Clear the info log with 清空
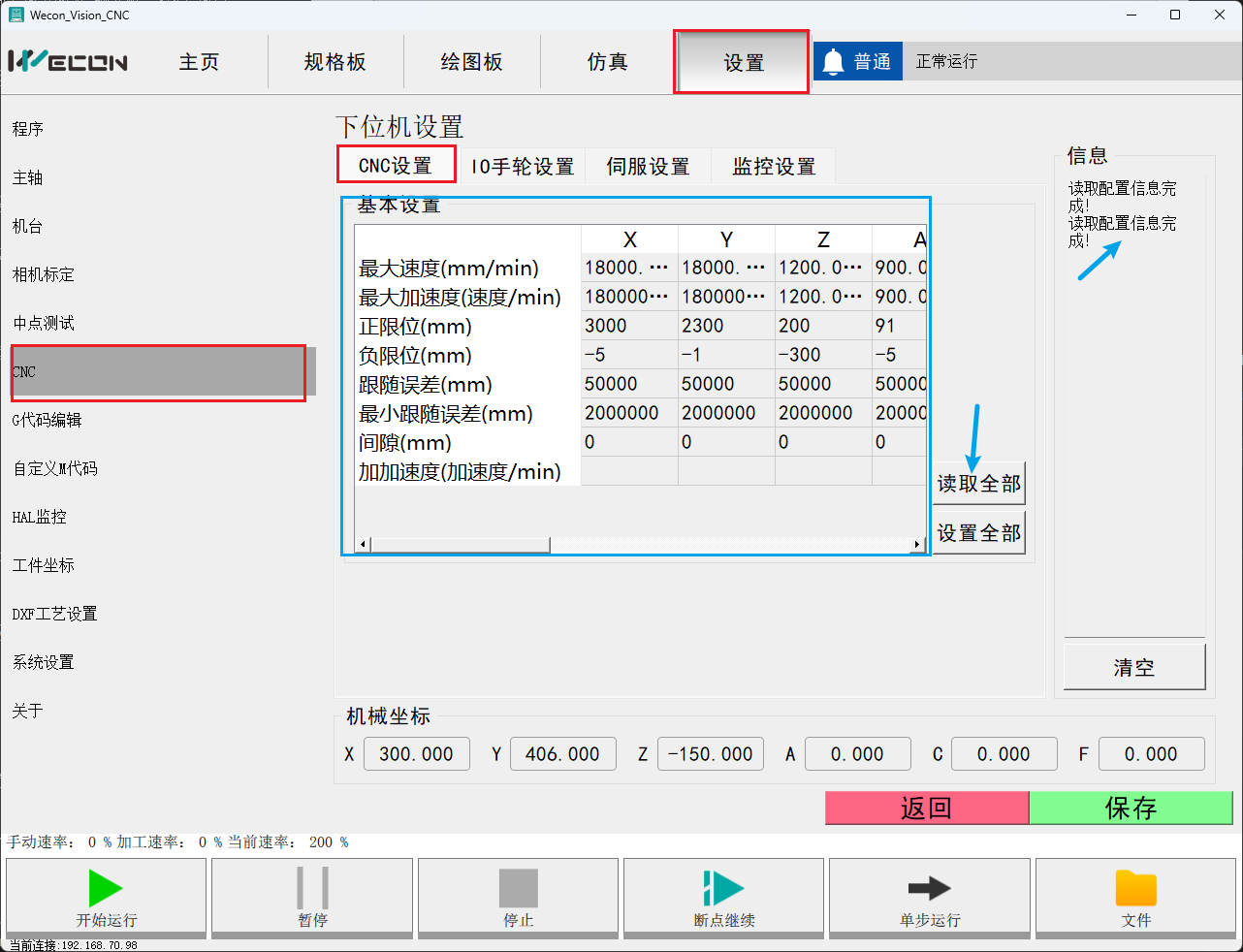Viewport: 1243px width, 952px height. 1133,667
